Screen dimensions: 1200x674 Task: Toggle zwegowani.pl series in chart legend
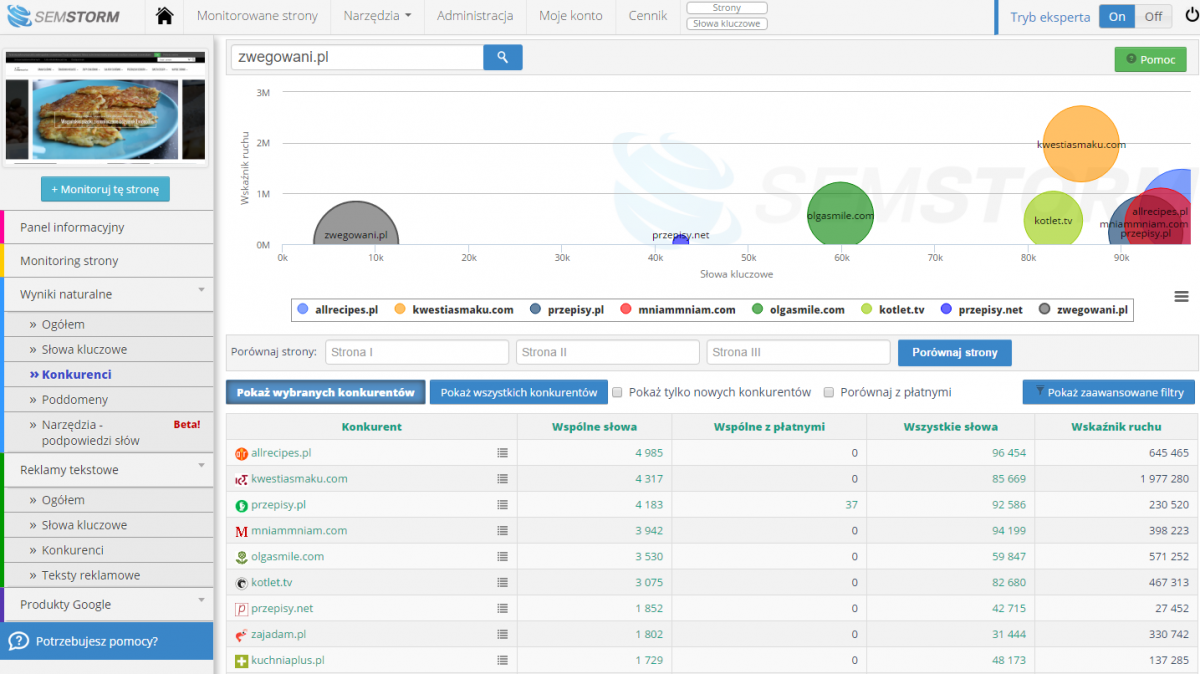[1084, 310]
